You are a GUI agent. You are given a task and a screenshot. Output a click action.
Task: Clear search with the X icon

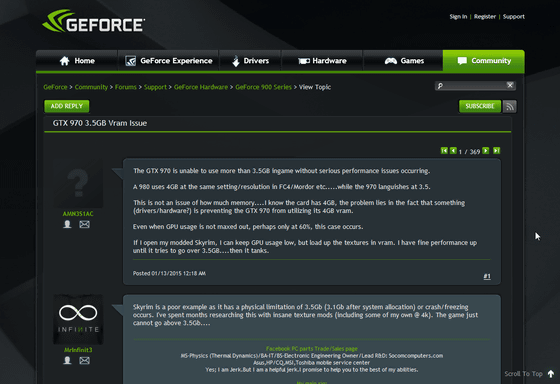pos(510,85)
